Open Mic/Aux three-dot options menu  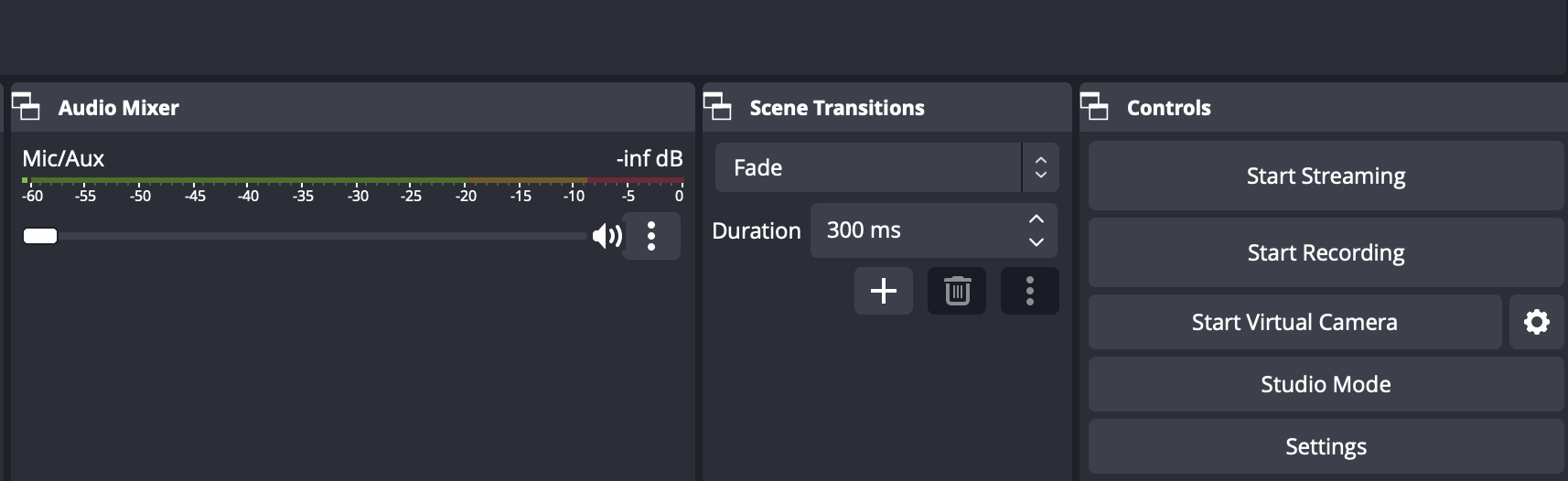tap(651, 236)
